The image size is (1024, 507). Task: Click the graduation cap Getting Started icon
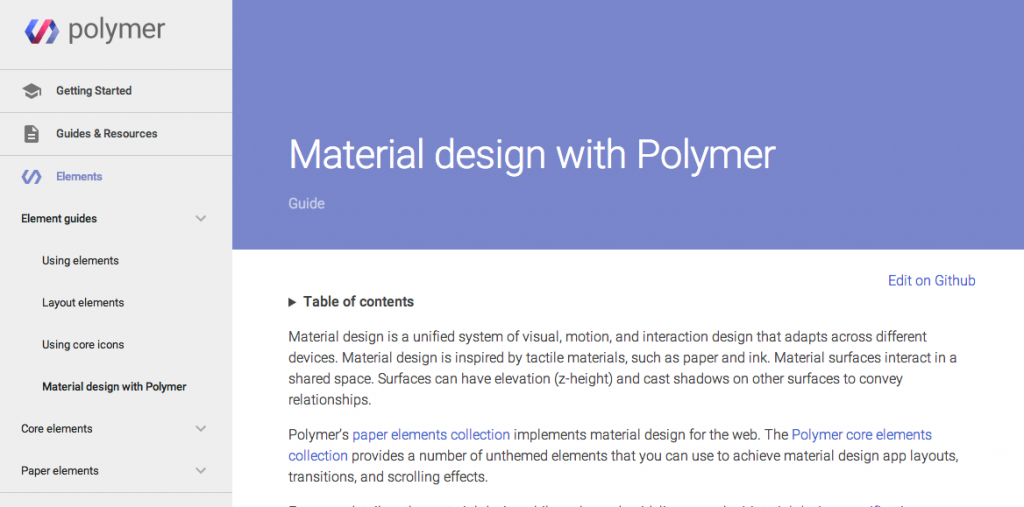[32, 91]
